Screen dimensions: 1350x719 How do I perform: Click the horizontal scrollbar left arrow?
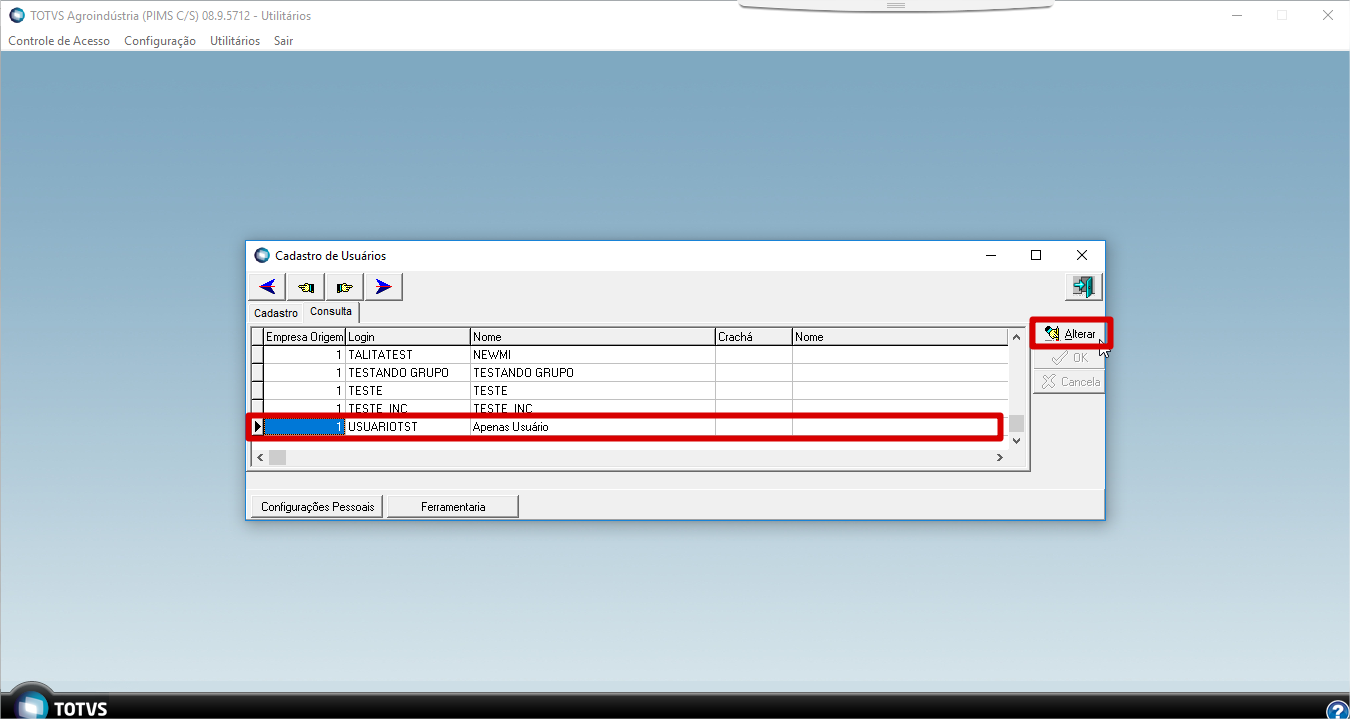pyautogui.click(x=260, y=457)
